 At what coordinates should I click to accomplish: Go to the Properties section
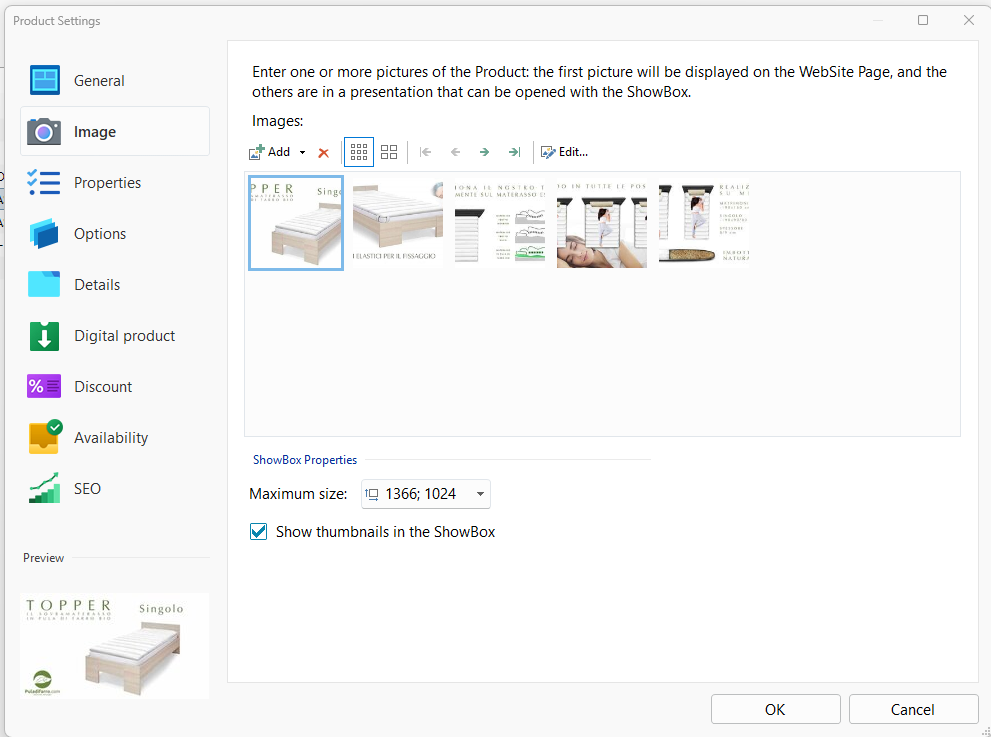(107, 183)
